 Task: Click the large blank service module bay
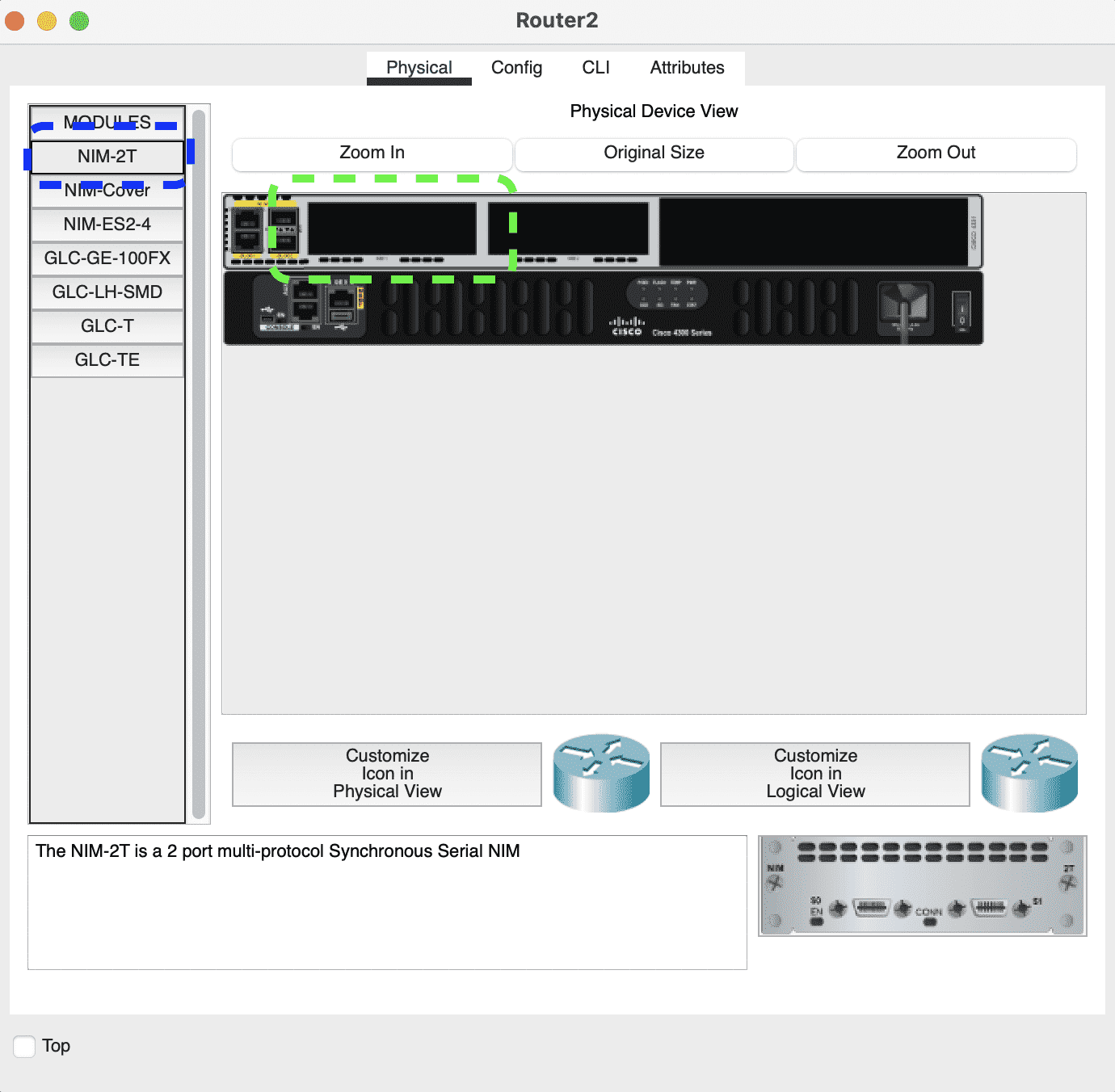tap(814, 231)
